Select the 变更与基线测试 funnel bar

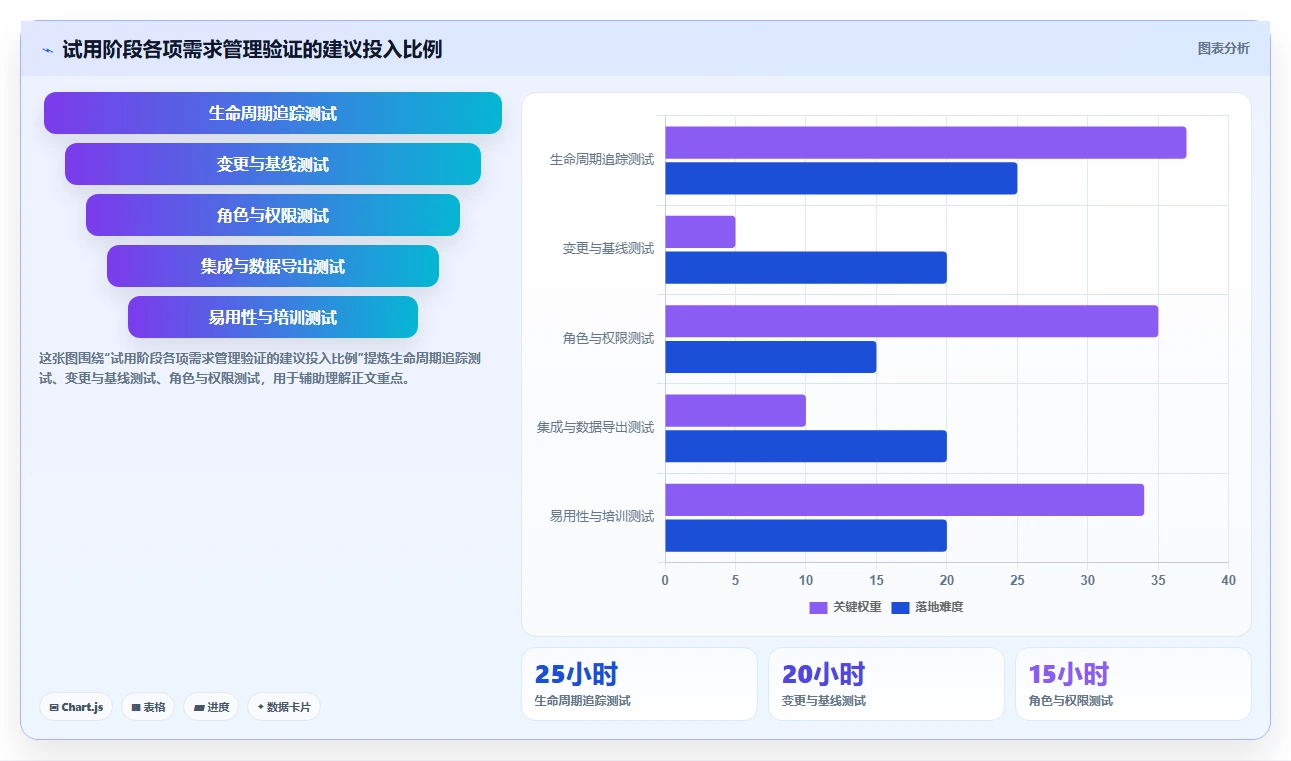pyautogui.click(x=273, y=164)
